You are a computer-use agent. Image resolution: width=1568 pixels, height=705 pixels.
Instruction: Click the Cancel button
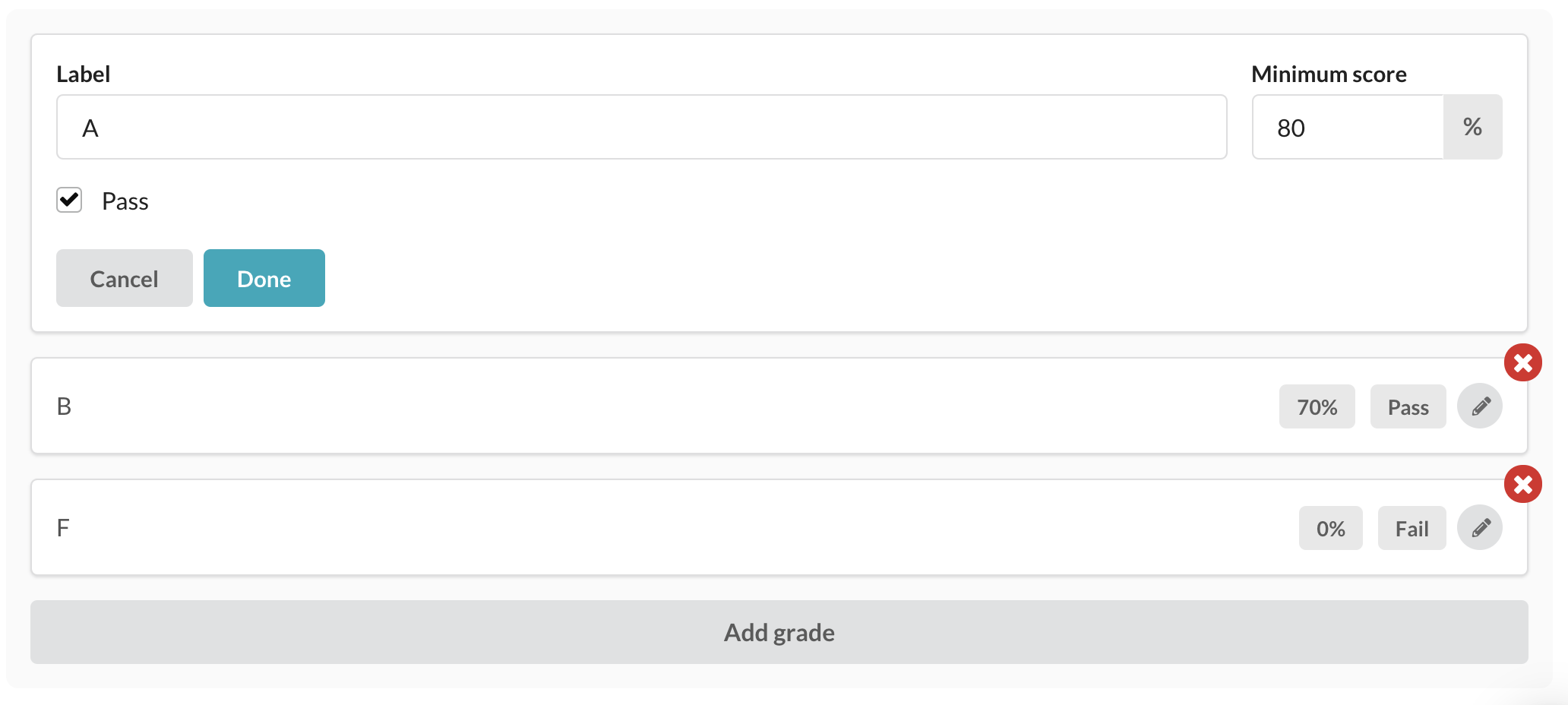(125, 278)
